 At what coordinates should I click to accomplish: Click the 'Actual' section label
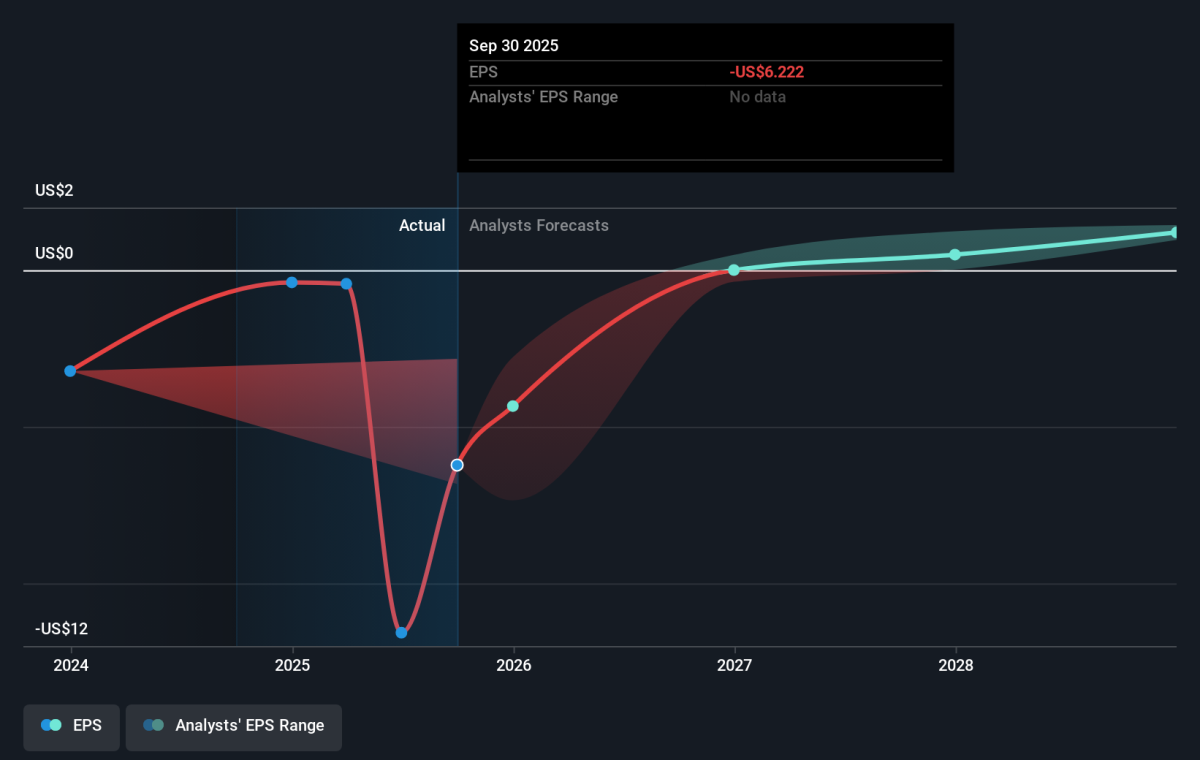point(422,226)
